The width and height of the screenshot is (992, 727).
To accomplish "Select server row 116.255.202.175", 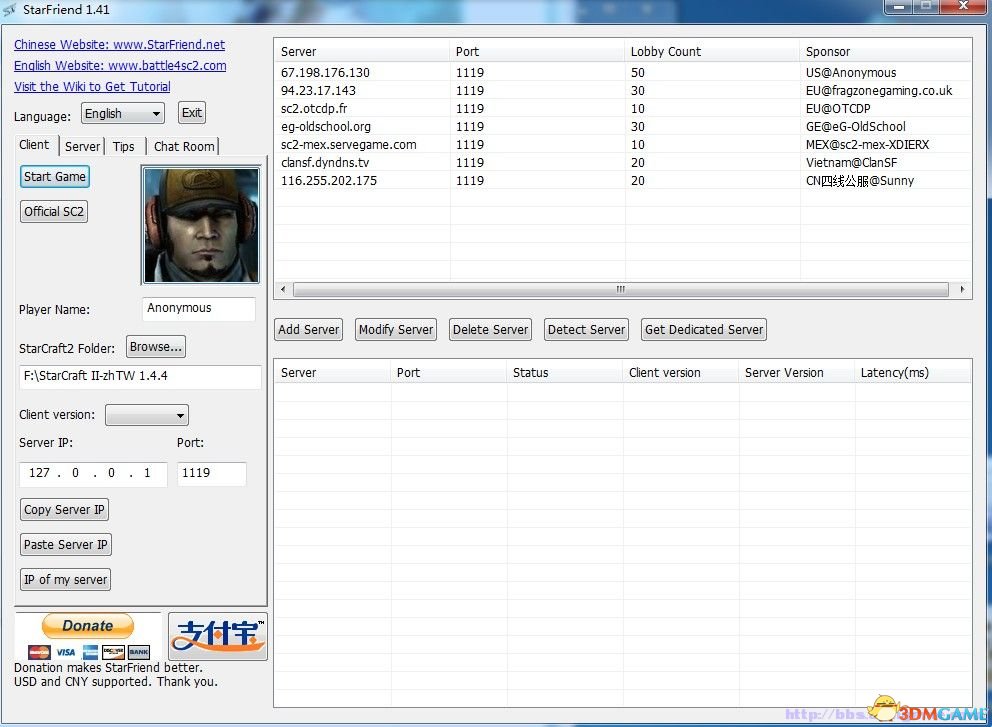I will [x=623, y=181].
